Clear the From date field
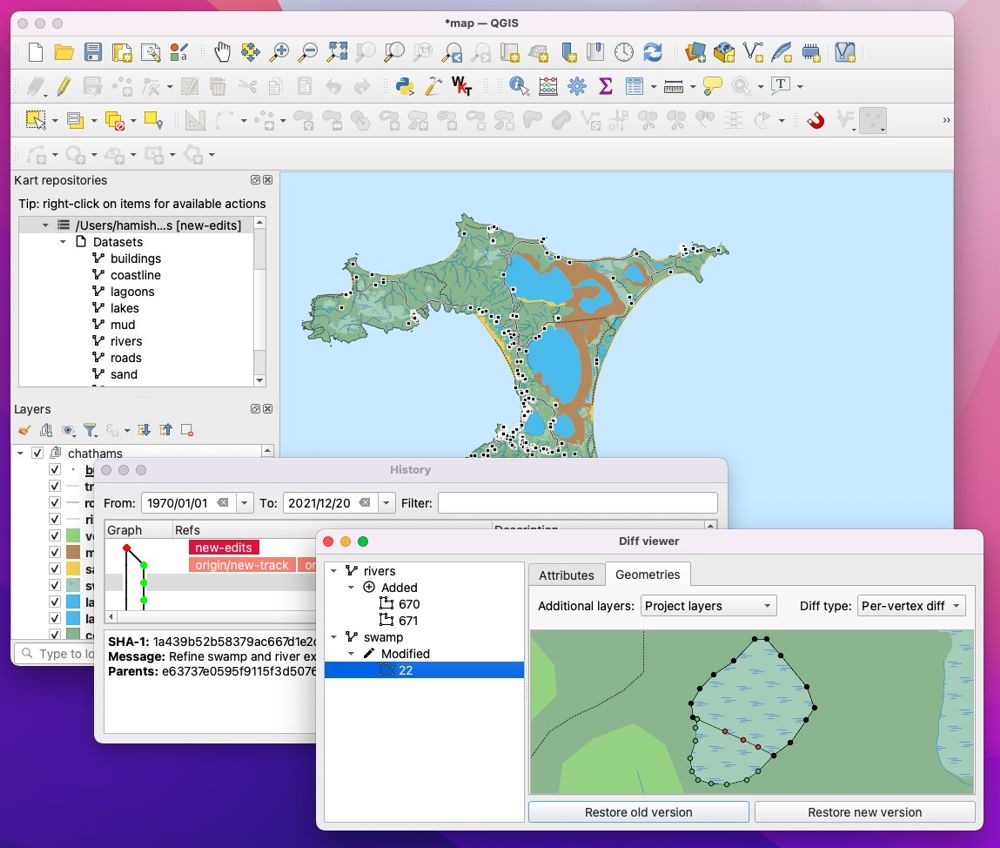The image size is (1000, 848). point(223,502)
